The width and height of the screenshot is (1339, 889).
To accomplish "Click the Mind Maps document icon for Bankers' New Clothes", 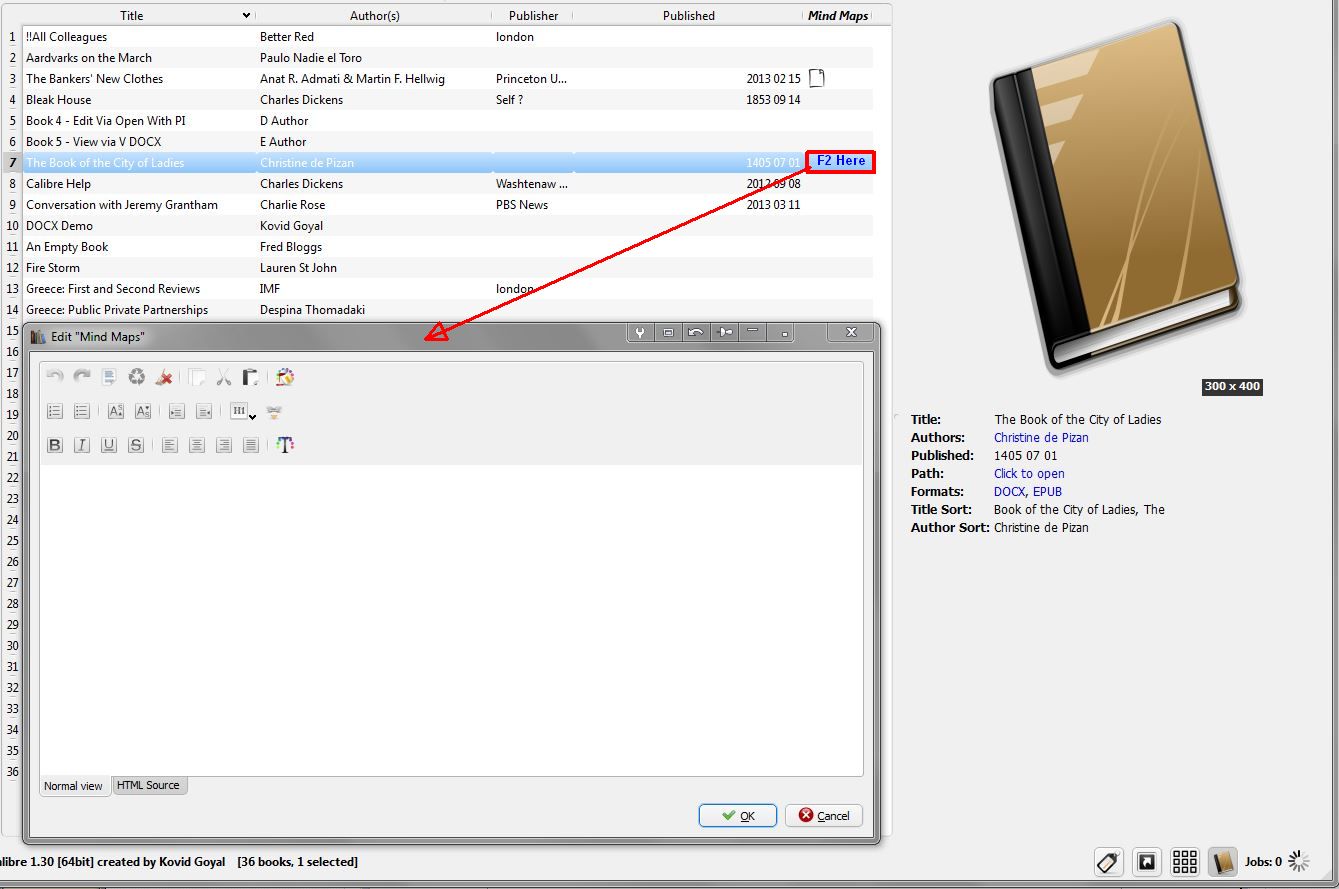I will coord(817,78).
